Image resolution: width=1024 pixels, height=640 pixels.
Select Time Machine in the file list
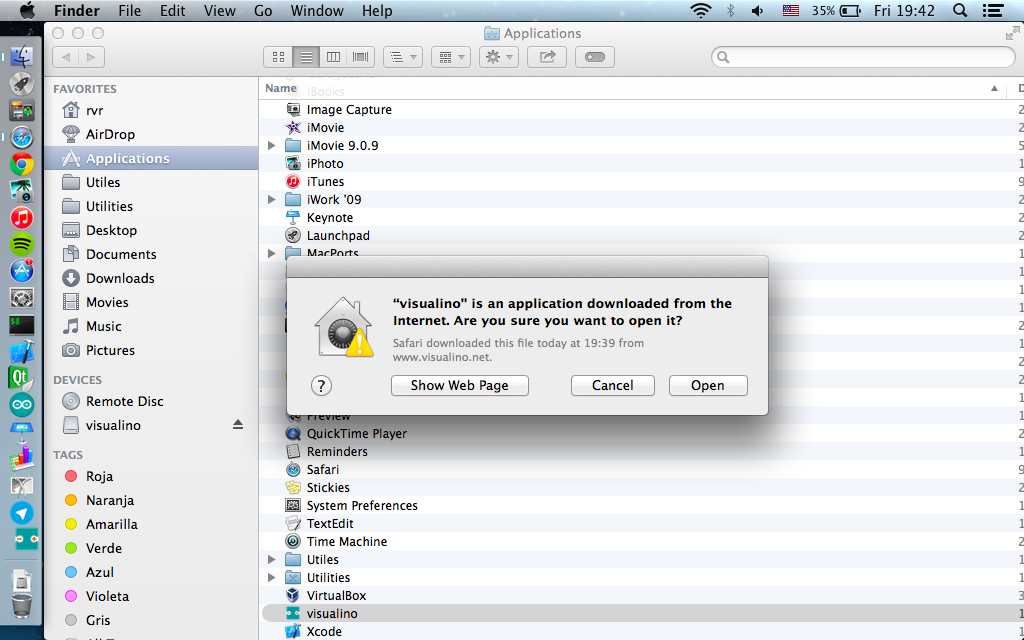point(641,541)
